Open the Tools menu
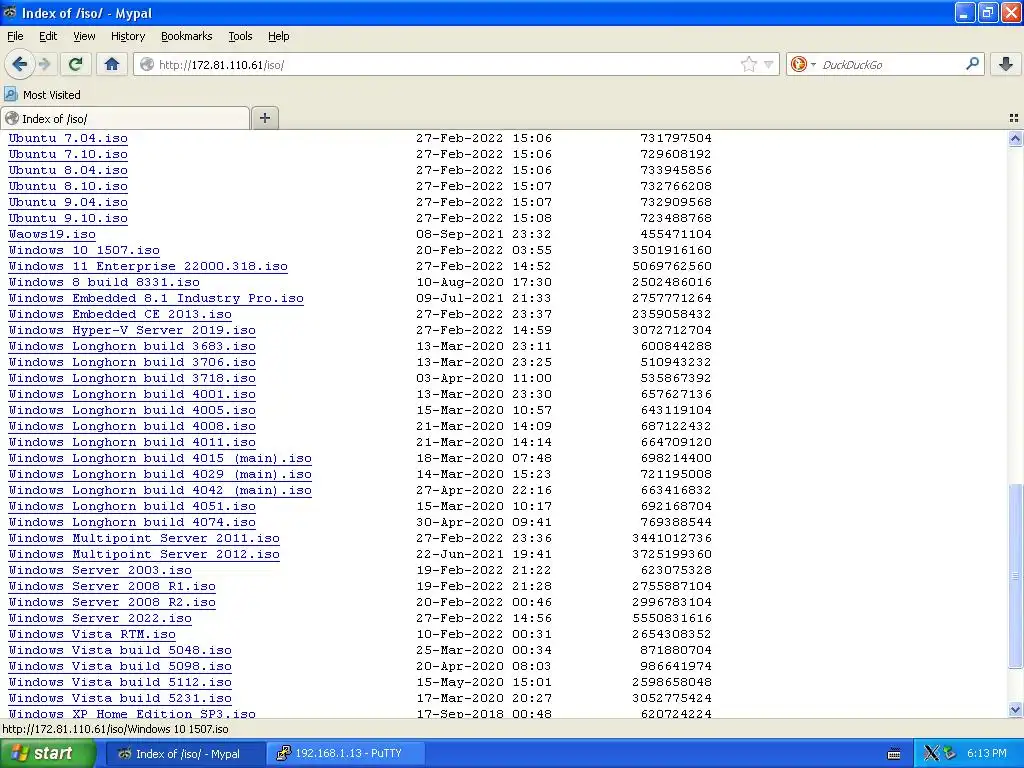This screenshot has height=768, width=1024. click(240, 36)
